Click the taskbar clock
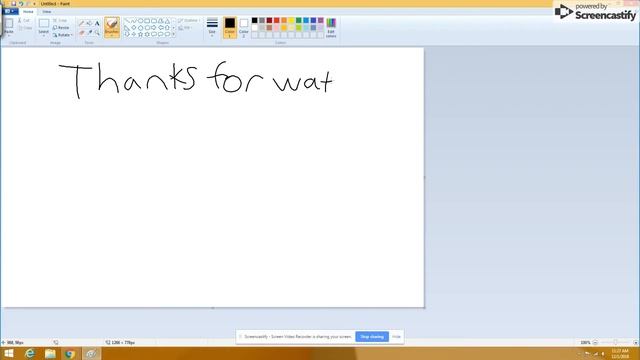Screen dimensions: 640x360 pyautogui.click(x=620, y=353)
